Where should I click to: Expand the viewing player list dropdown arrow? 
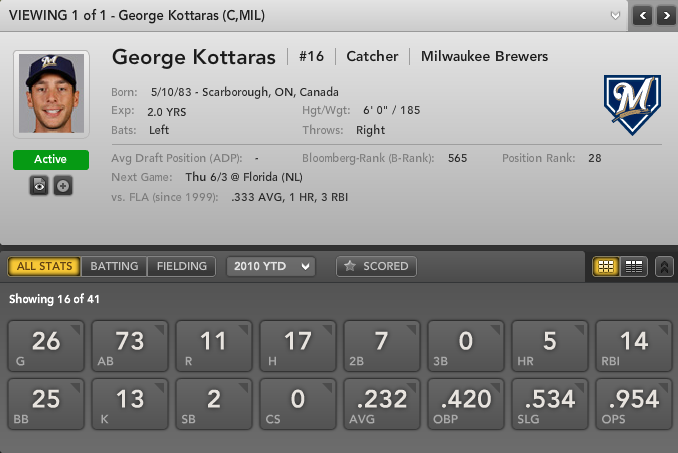point(616,16)
